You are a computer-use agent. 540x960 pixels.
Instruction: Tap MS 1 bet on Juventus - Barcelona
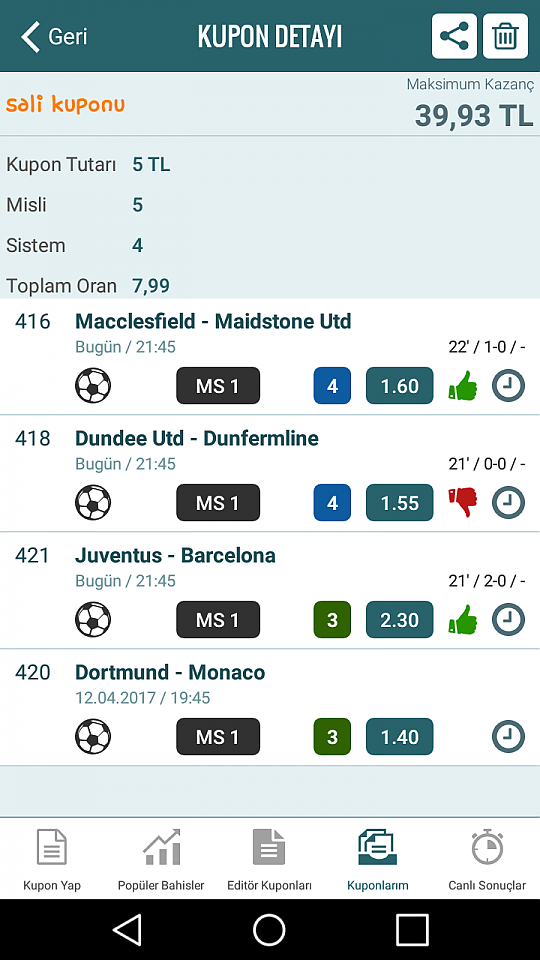pyautogui.click(x=218, y=620)
